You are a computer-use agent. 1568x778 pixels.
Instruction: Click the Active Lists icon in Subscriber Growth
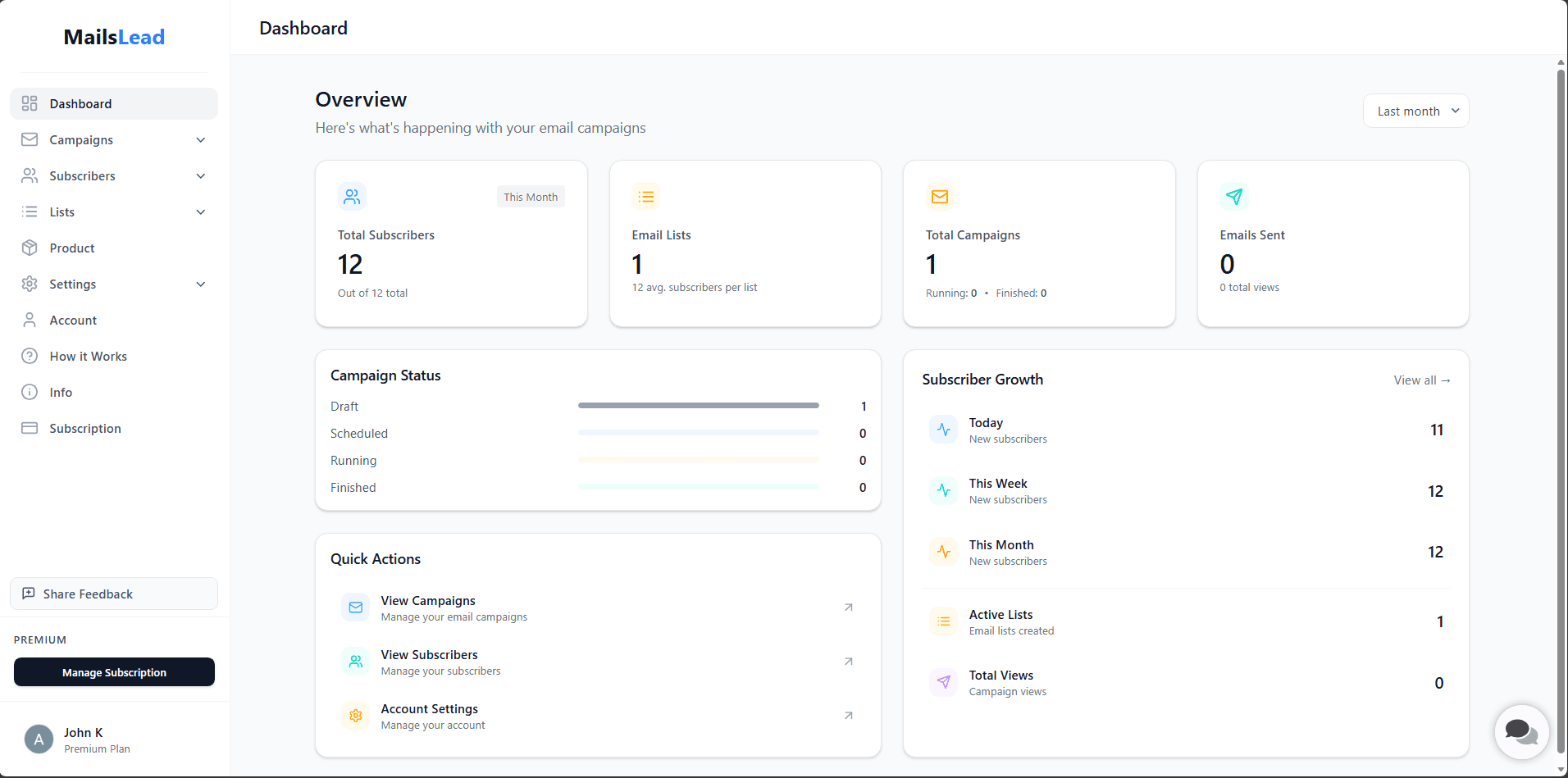point(943,621)
